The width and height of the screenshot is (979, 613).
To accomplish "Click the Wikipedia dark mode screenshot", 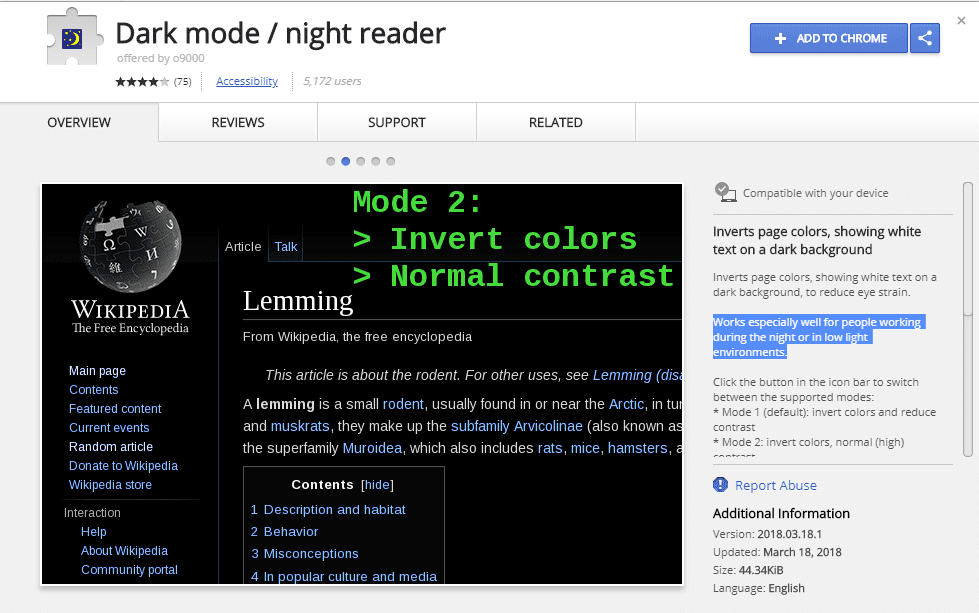I will tap(362, 384).
